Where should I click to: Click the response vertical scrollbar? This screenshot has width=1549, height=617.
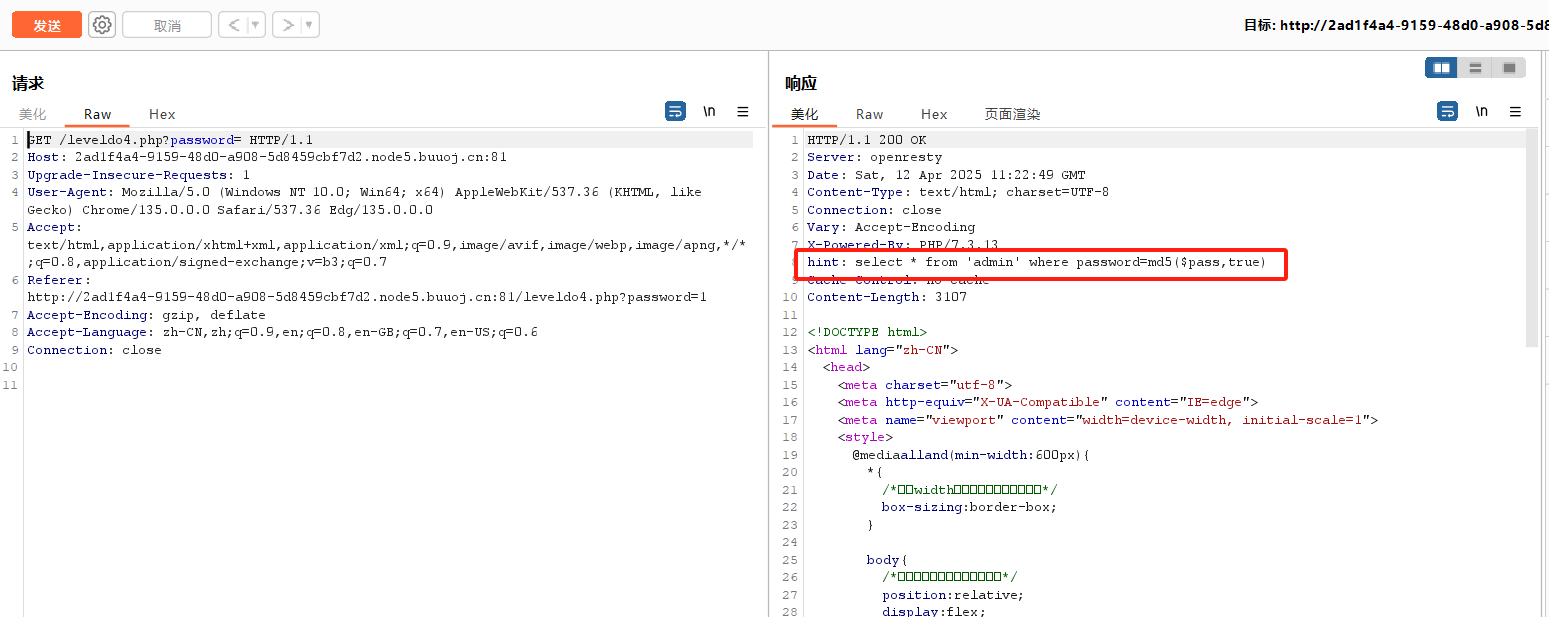coord(1532,237)
